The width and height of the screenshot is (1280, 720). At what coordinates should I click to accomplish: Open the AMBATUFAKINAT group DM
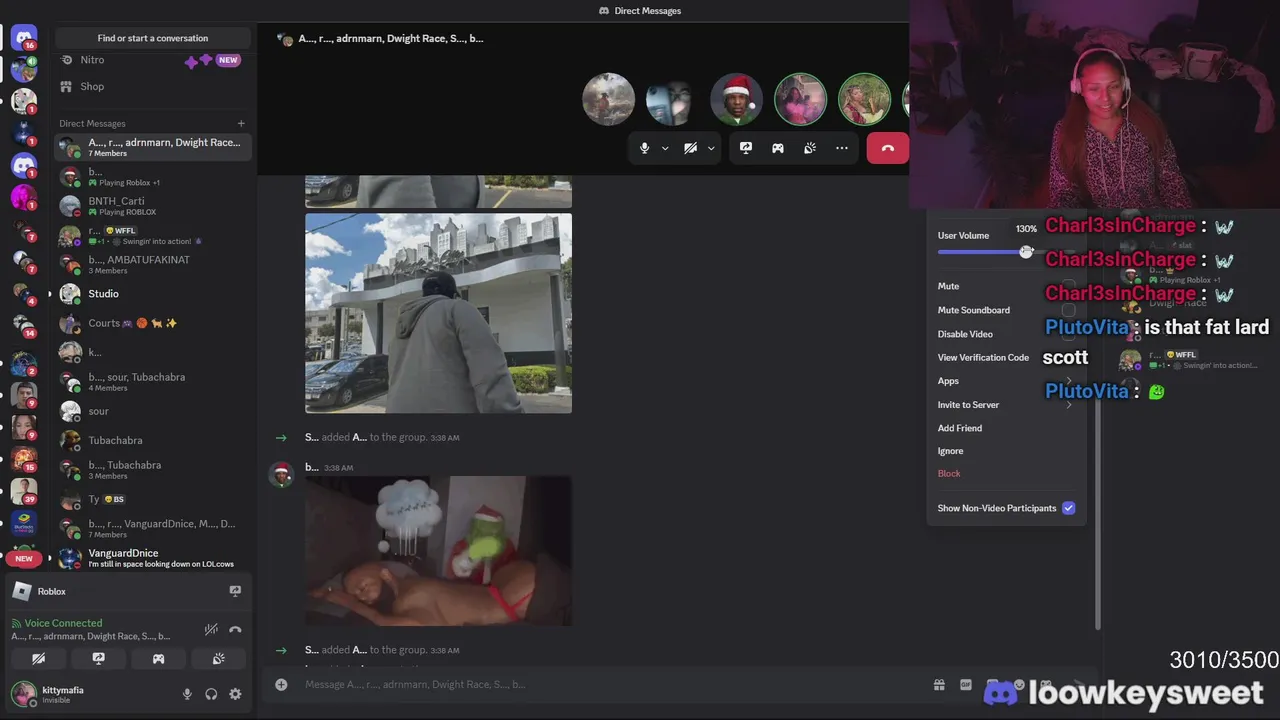[x=153, y=264]
